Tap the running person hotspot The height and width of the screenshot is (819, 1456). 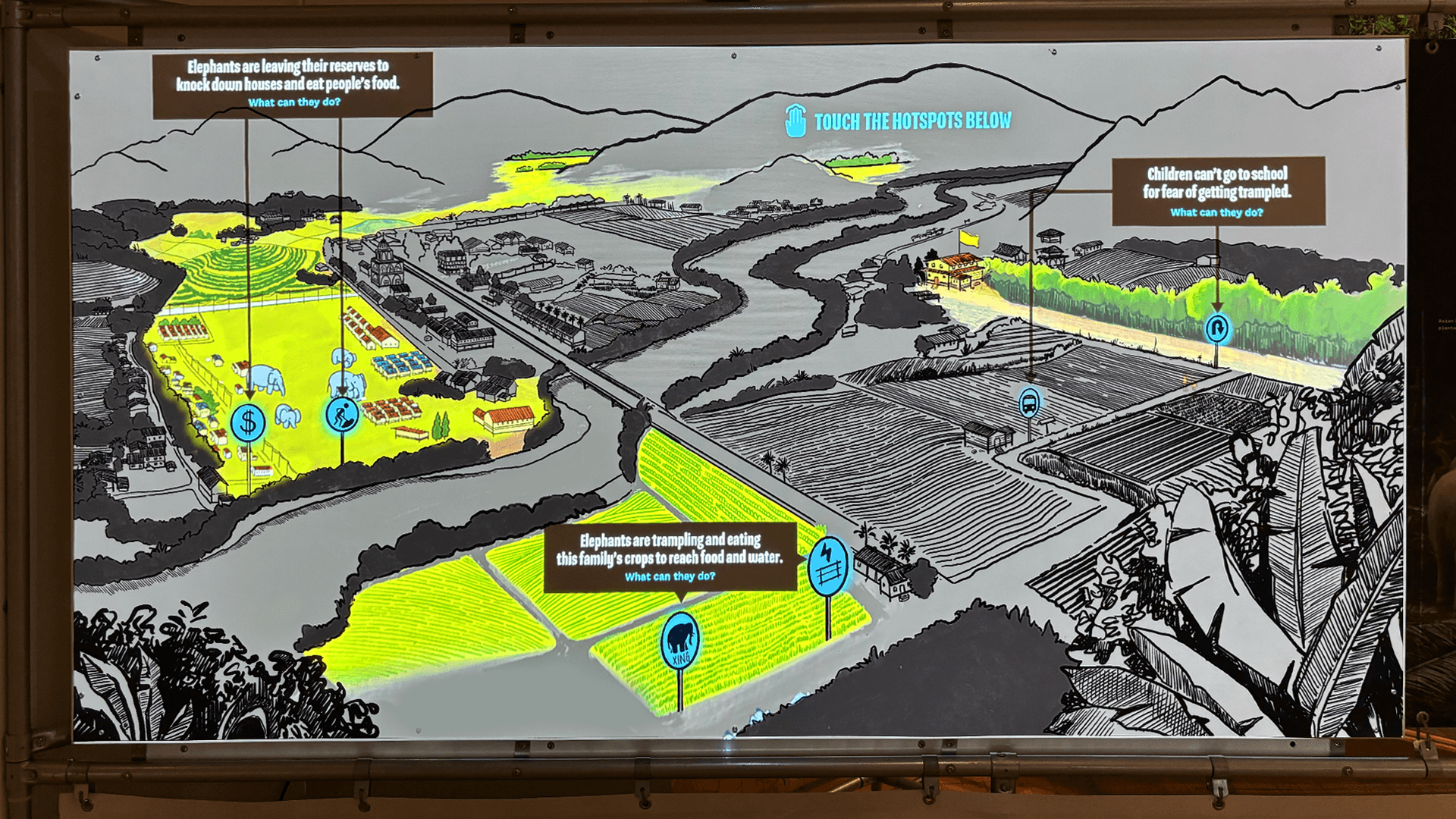pos(342,415)
